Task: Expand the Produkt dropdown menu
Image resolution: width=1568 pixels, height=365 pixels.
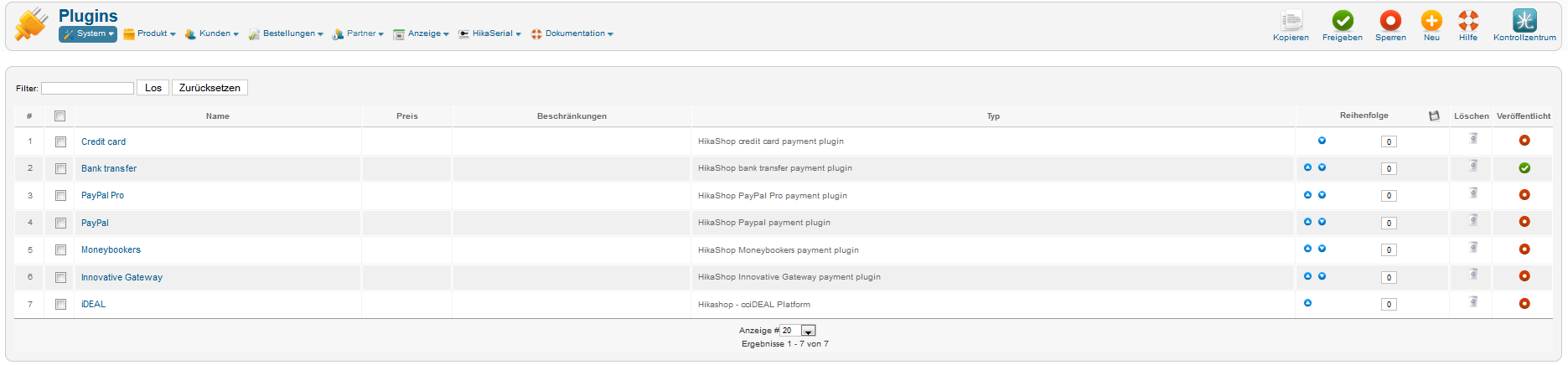Action: coord(150,34)
